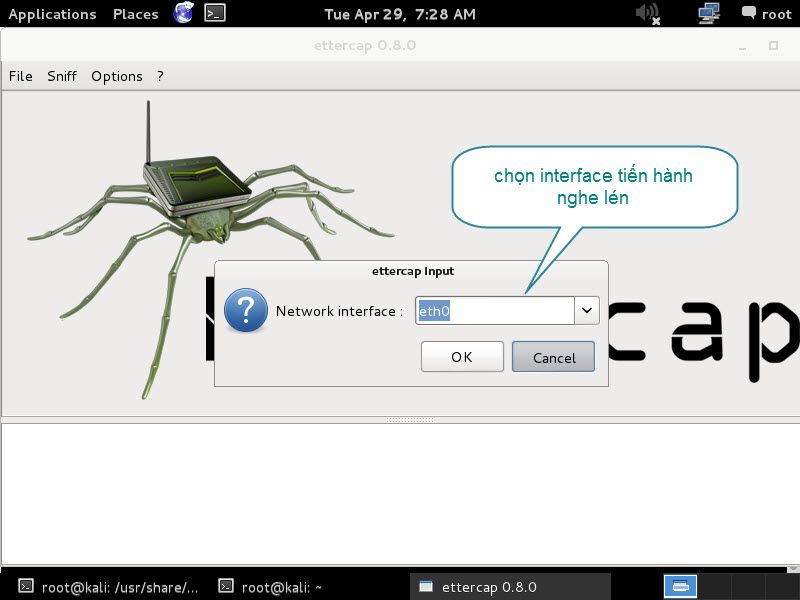Select ettercap 0.8.0 taskbar entry
800x600 pixels.
pos(510,587)
